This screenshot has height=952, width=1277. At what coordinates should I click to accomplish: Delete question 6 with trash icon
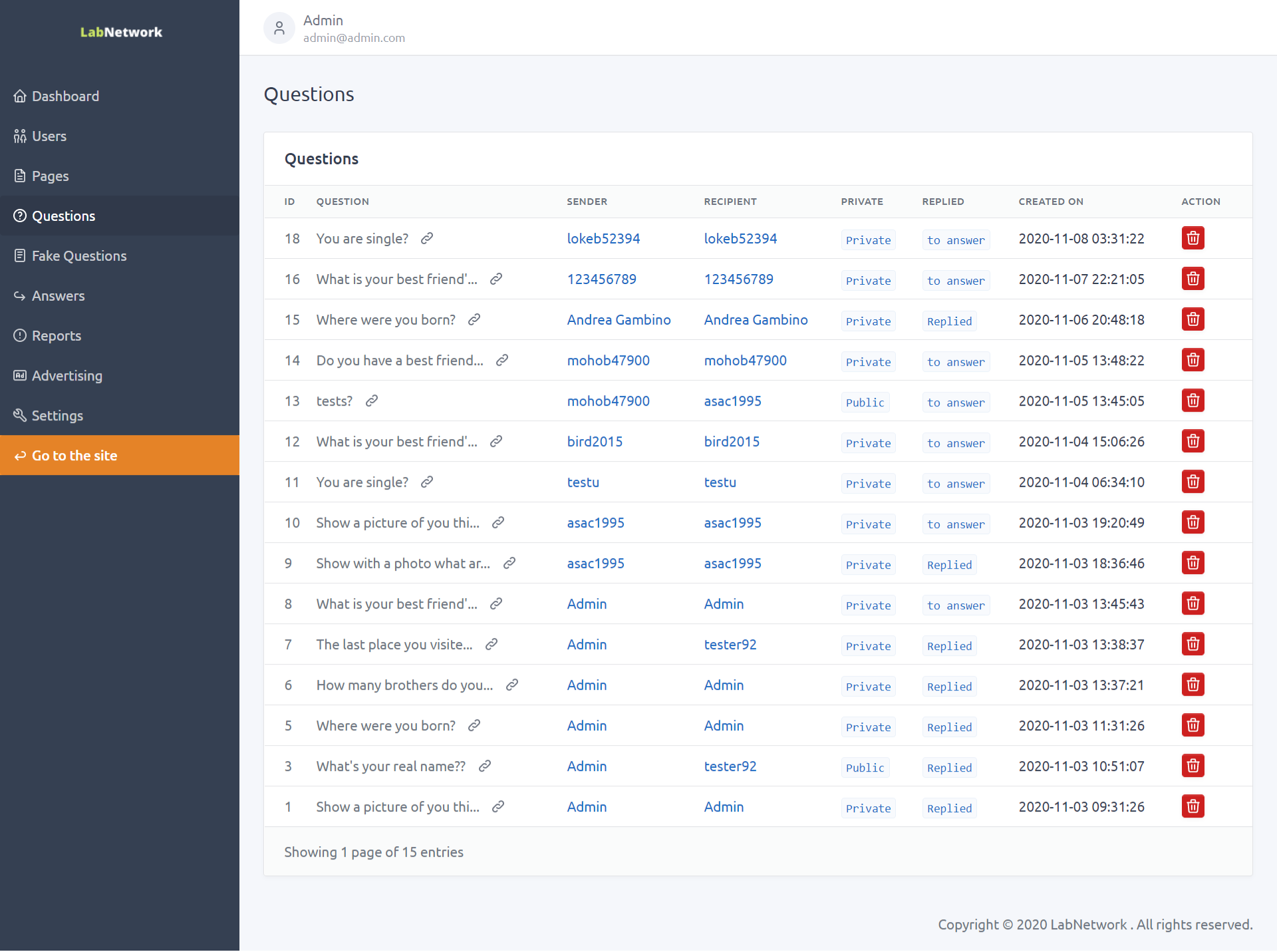(1193, 685)
